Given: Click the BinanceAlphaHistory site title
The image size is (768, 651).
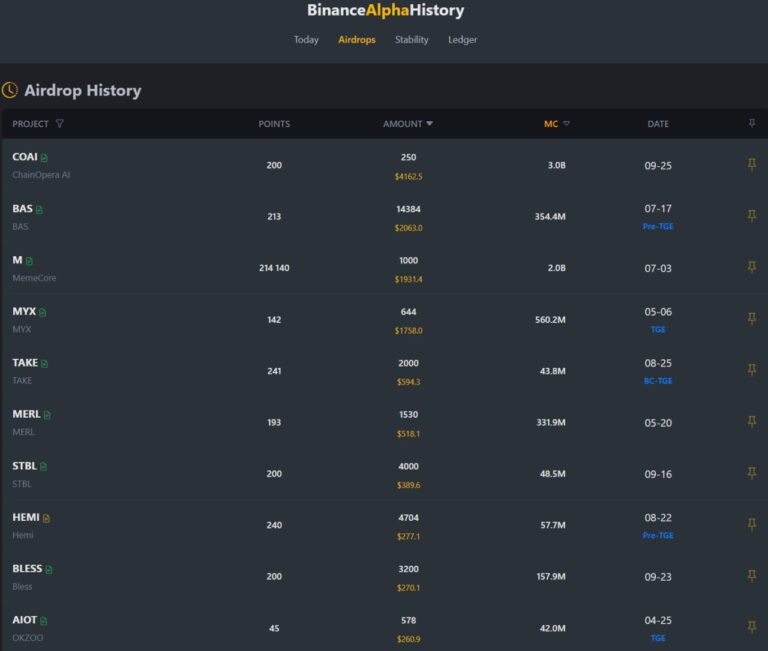Looking at the screenshot, I should click(x=385, y=11).
